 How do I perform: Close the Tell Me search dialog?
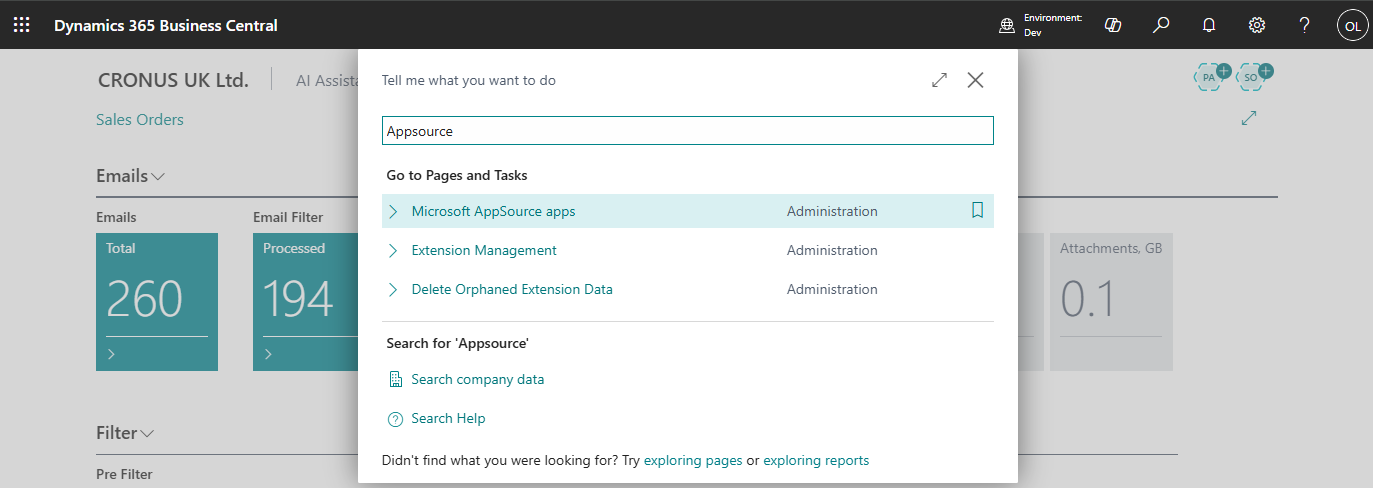point(975,80)
